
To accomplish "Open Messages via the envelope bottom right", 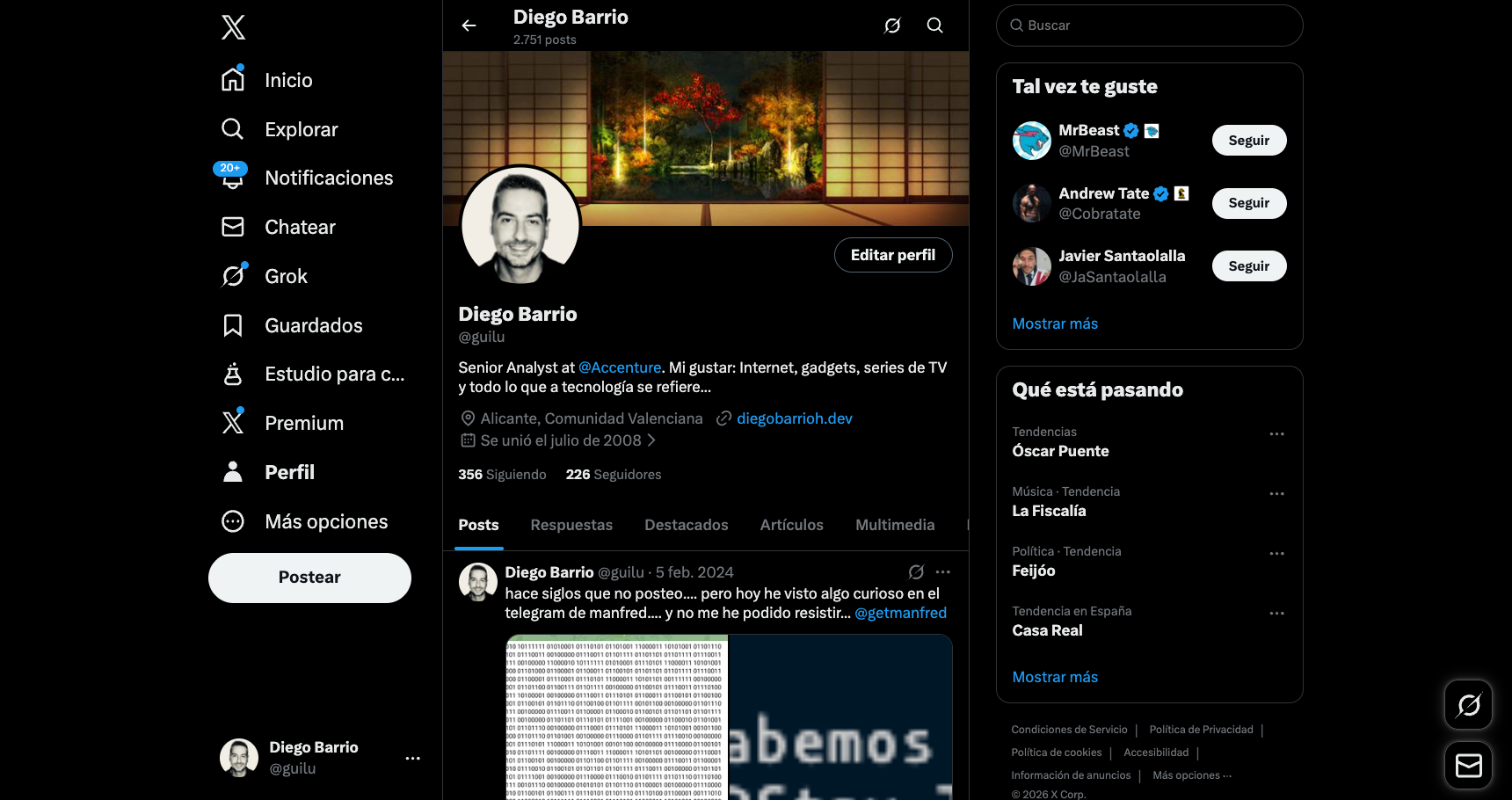I will click(x=1468, y=766).
